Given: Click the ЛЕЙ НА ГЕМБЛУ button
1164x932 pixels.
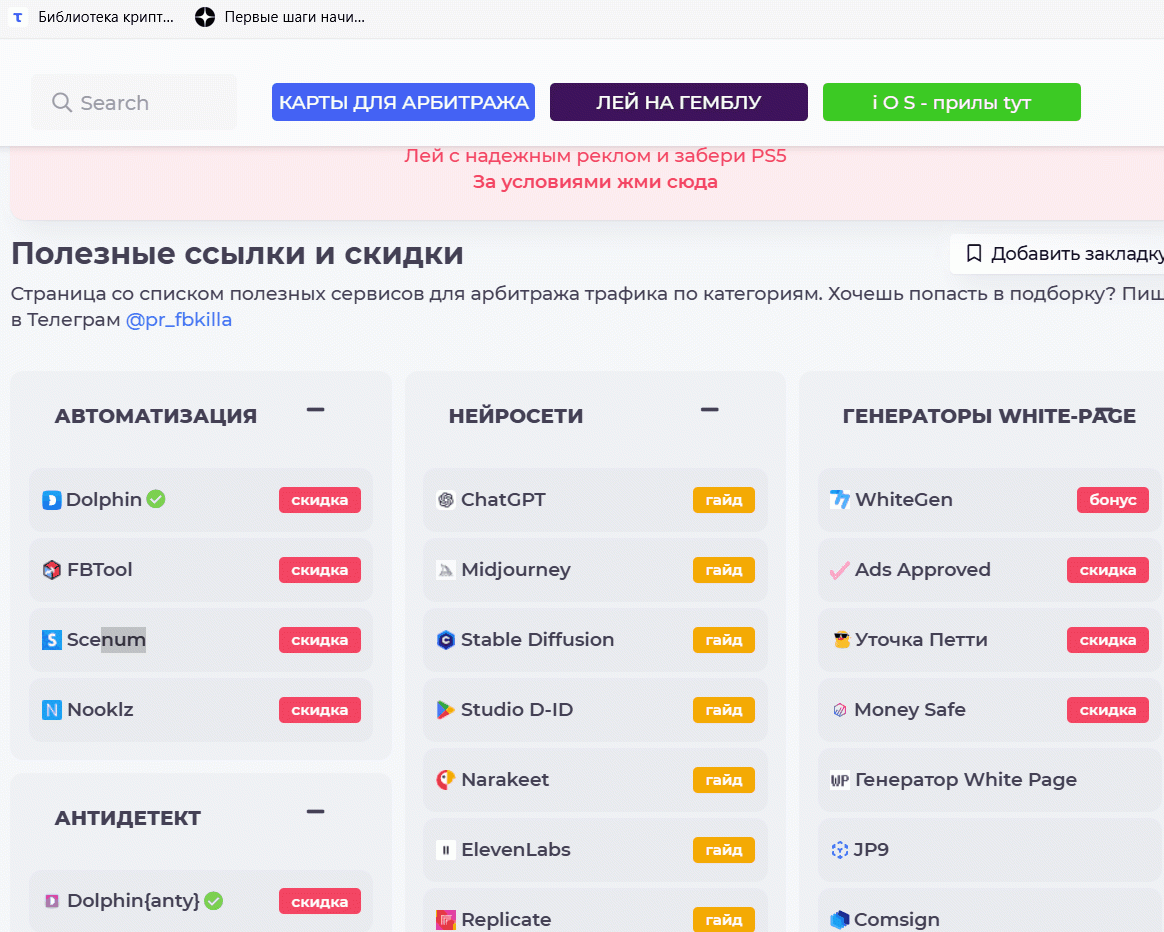Looking at the screenshot, I should [x=679, y=102].
